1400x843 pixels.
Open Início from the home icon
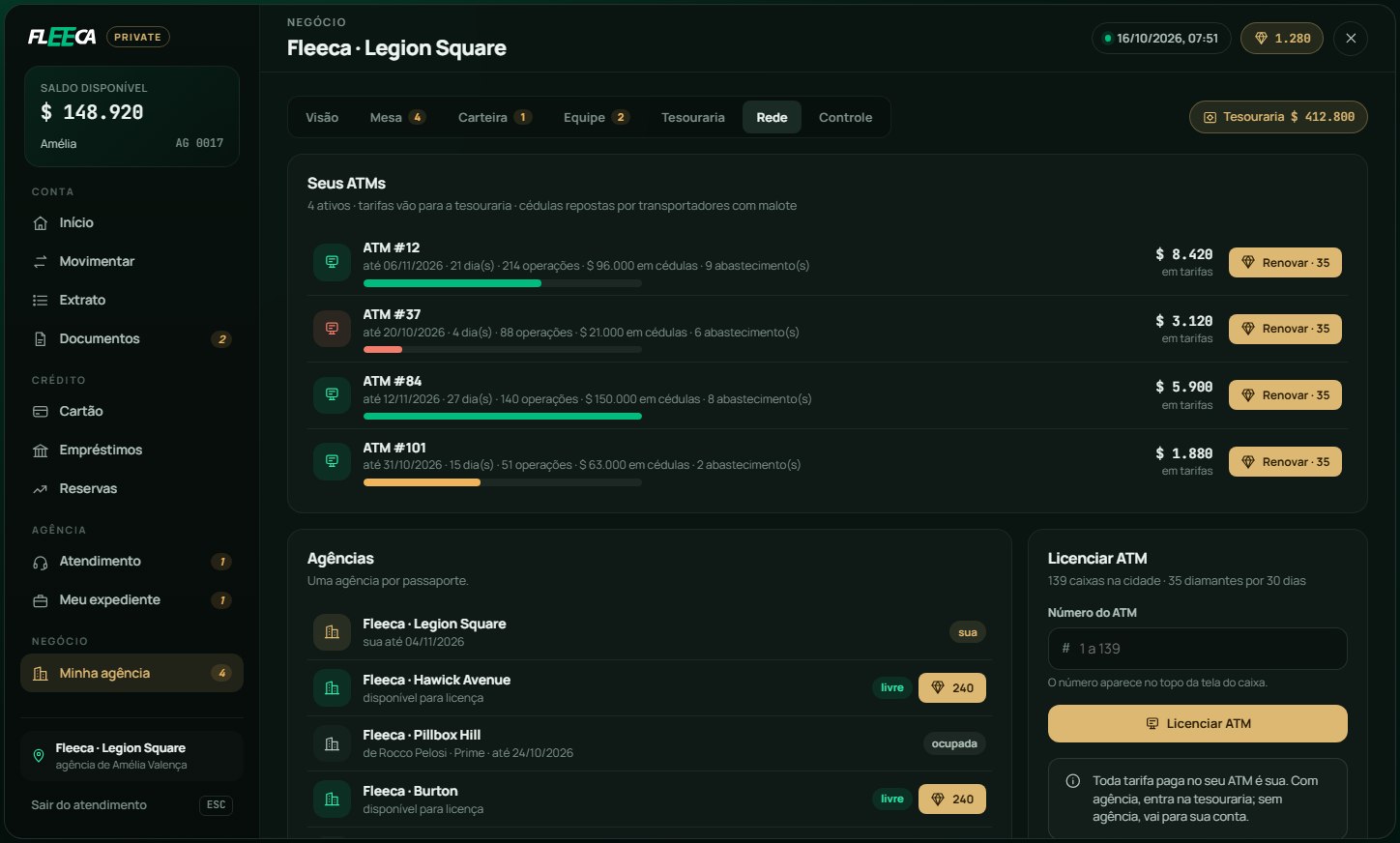[41, 223]
